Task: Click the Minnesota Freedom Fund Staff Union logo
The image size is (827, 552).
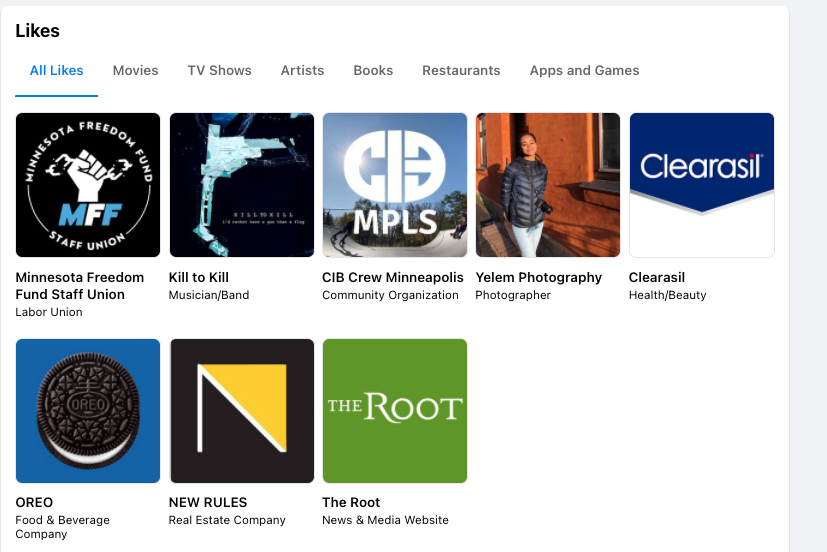Action: 88,185
